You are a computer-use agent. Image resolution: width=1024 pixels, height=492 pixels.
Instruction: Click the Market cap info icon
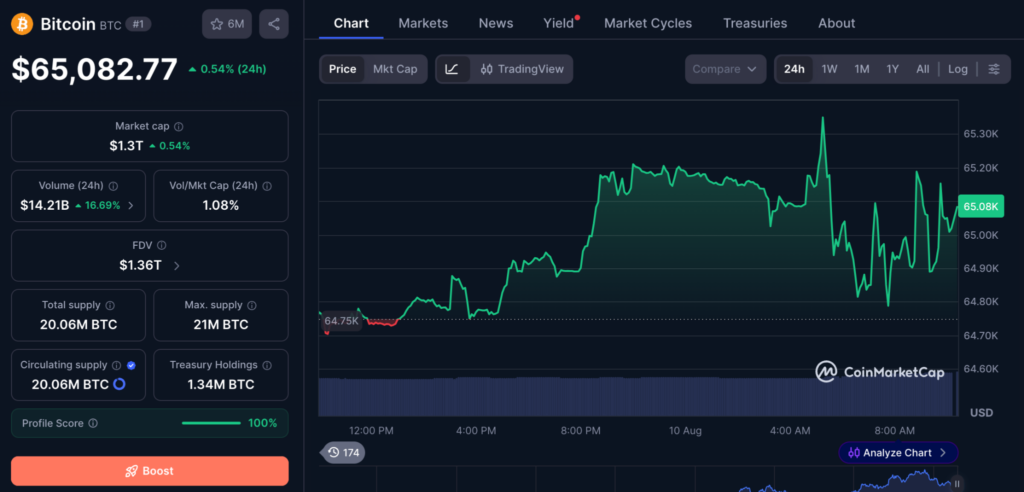pyautogui.click(x=179, y=126)
